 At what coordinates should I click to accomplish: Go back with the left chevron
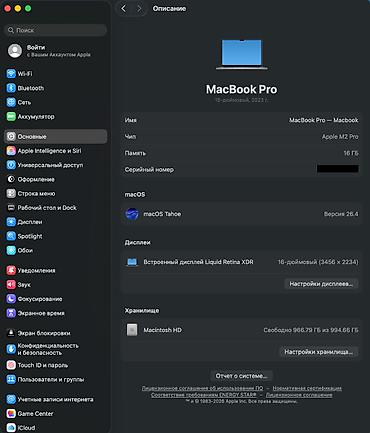pyautogui.click(x=124, y=9)
